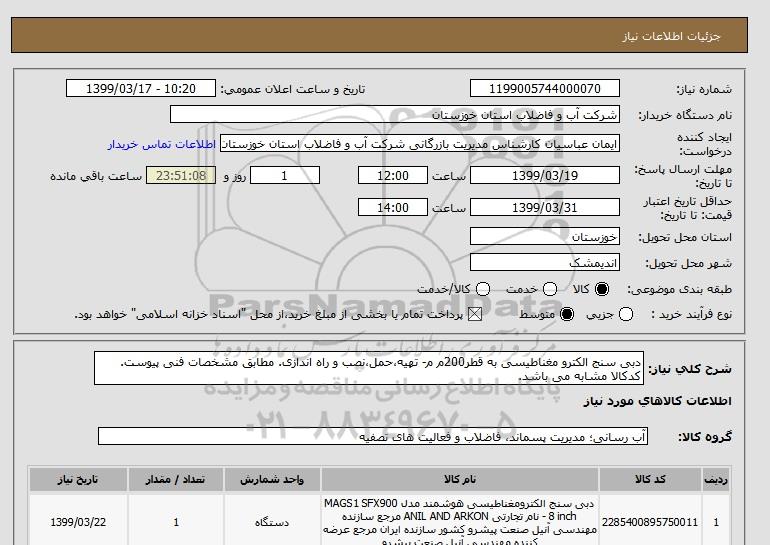Viewport: 770px width, 545px height.
Task: Click the need date cell 1399/03/22
Action: point(78,522)
